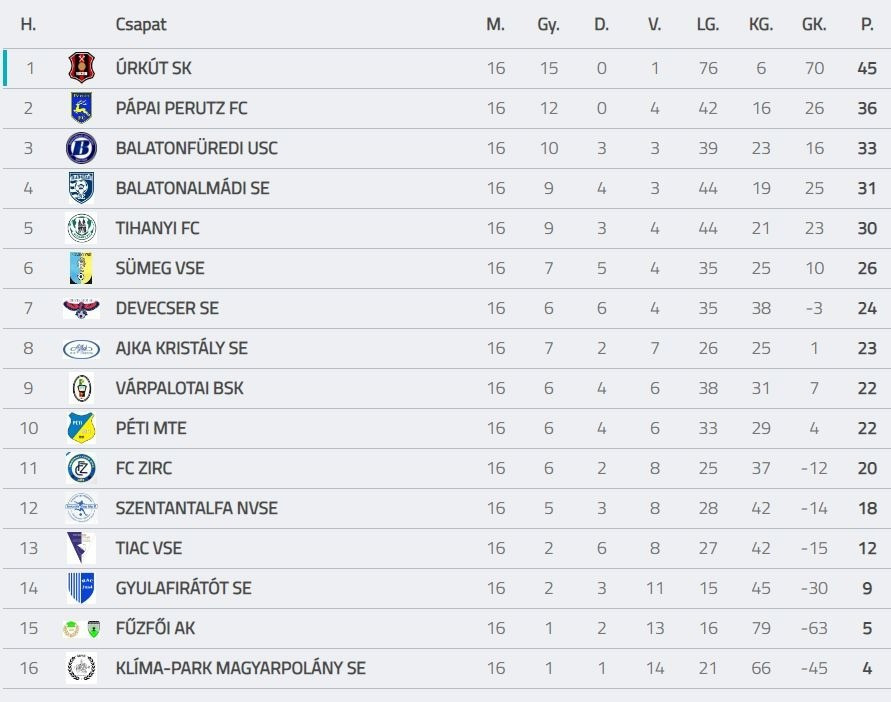
Task: Click the Csapat column header
Action: coord(141,24)
